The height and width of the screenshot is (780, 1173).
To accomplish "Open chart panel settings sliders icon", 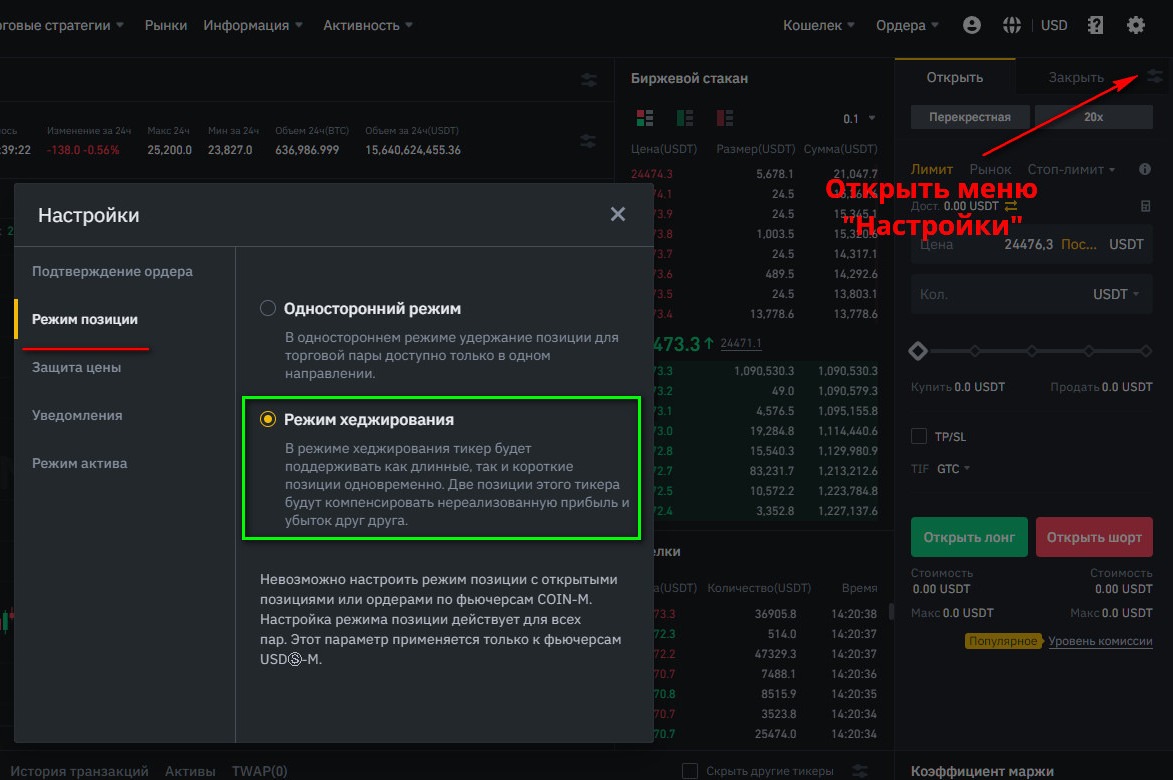I will click(x=589, y=80).
